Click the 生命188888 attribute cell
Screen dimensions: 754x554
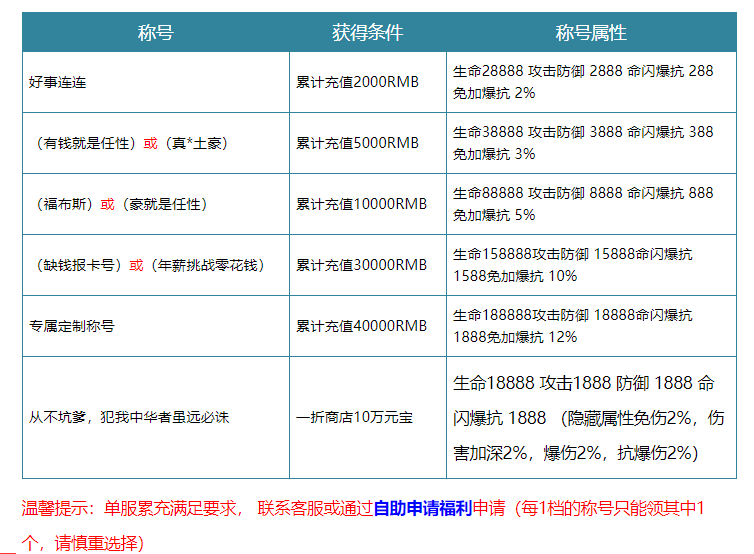coord(591,326)
